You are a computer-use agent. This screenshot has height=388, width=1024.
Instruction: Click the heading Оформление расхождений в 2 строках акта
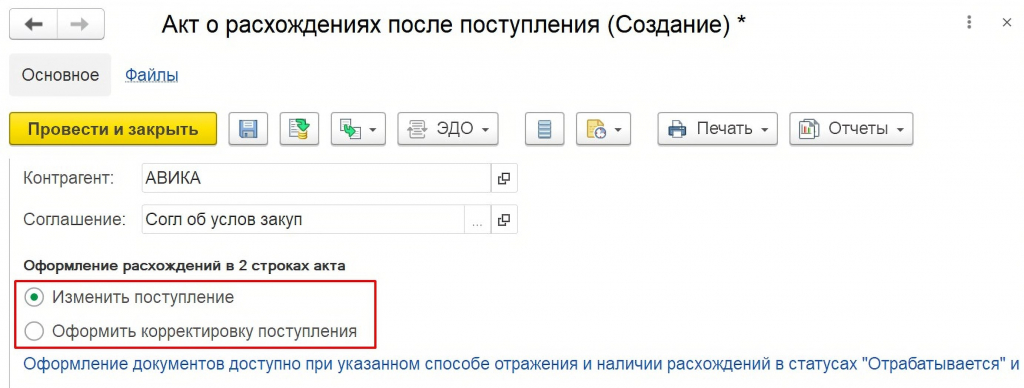pos(184,266)
